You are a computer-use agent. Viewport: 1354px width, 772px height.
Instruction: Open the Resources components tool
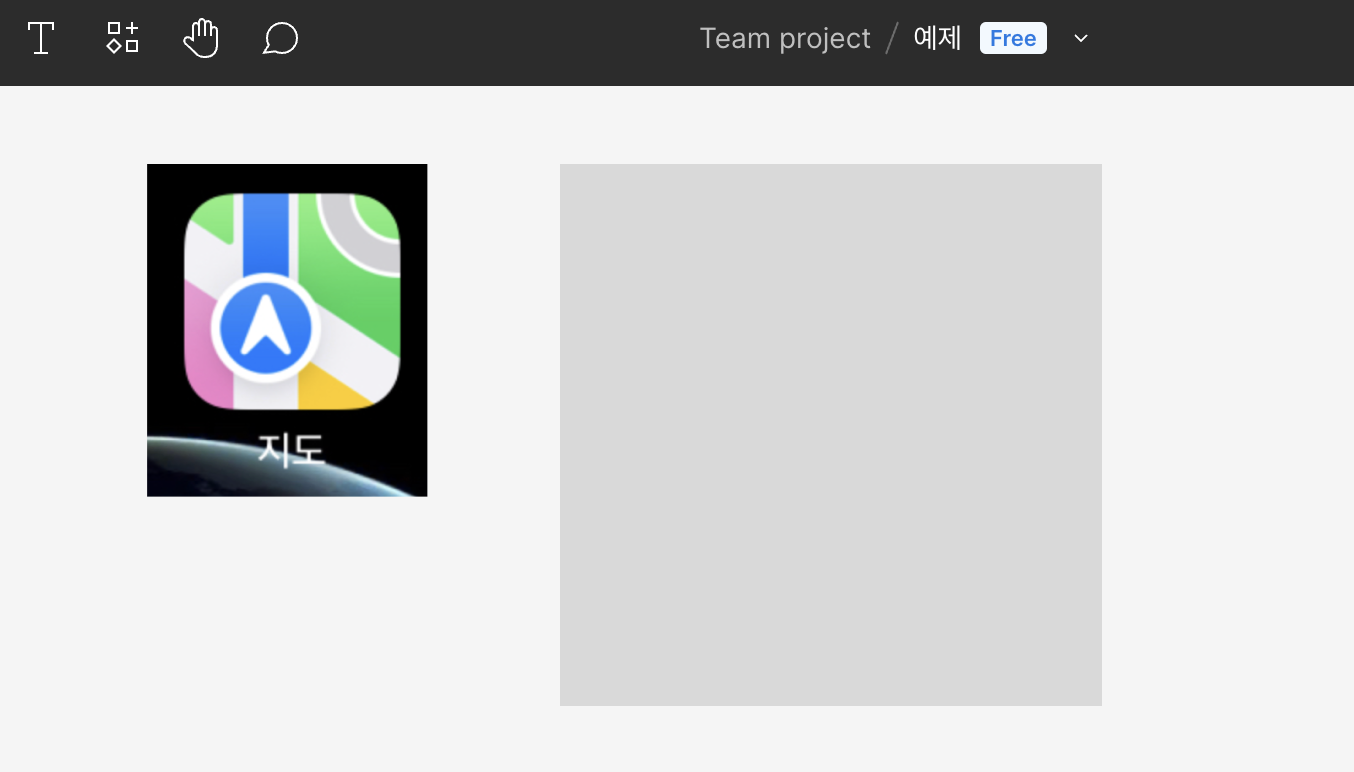pyautogui.click(x=122, y=38)
